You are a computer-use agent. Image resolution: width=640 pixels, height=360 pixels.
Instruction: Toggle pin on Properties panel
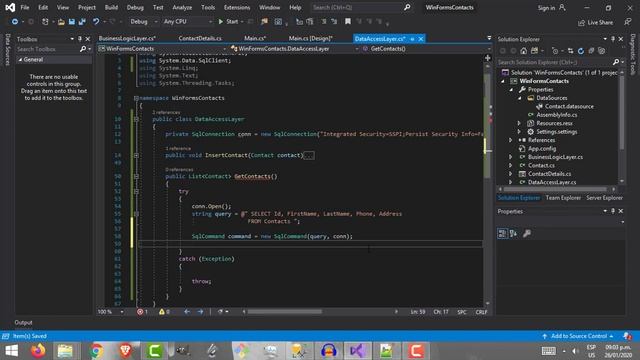coord(613,211)
